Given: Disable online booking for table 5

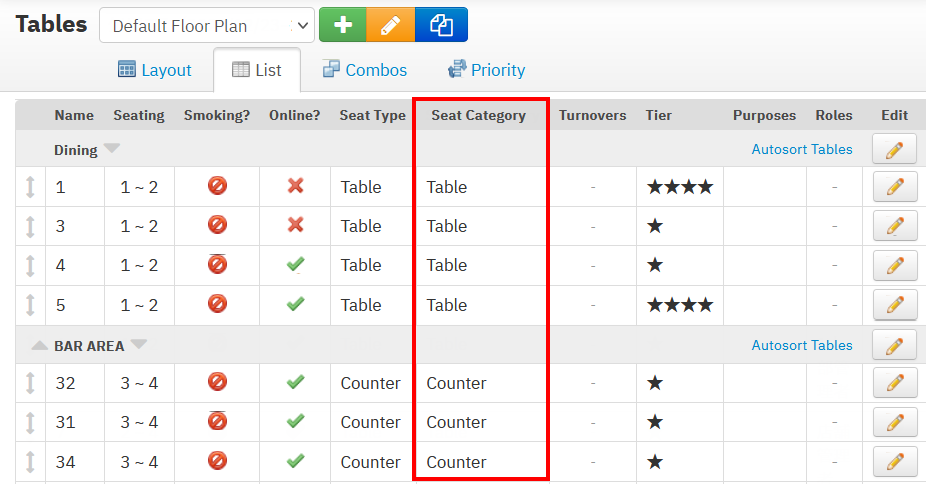Looking at the screenshot, I should [295, 304].
